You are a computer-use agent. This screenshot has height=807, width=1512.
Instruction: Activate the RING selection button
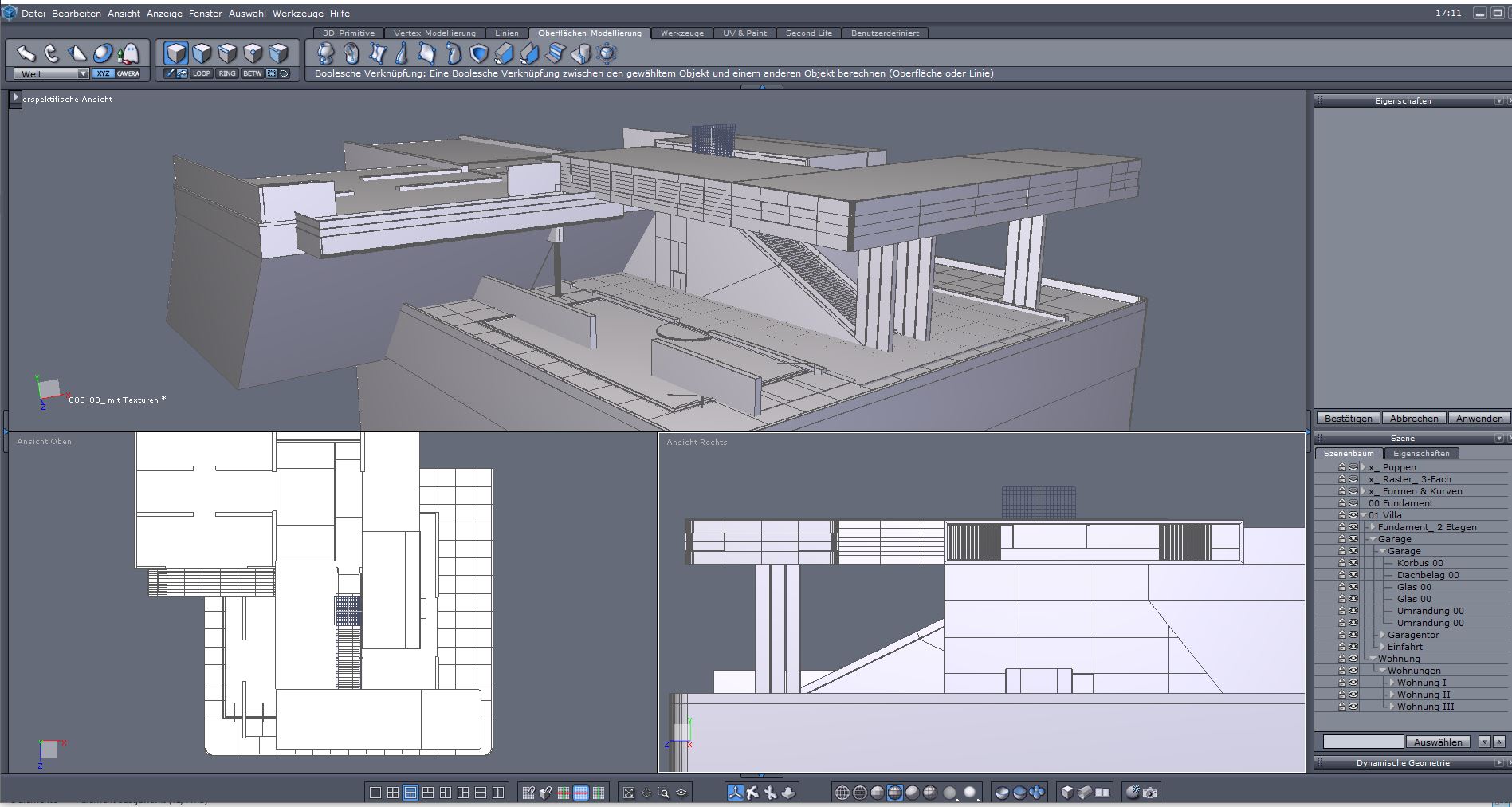pos(227,73)
